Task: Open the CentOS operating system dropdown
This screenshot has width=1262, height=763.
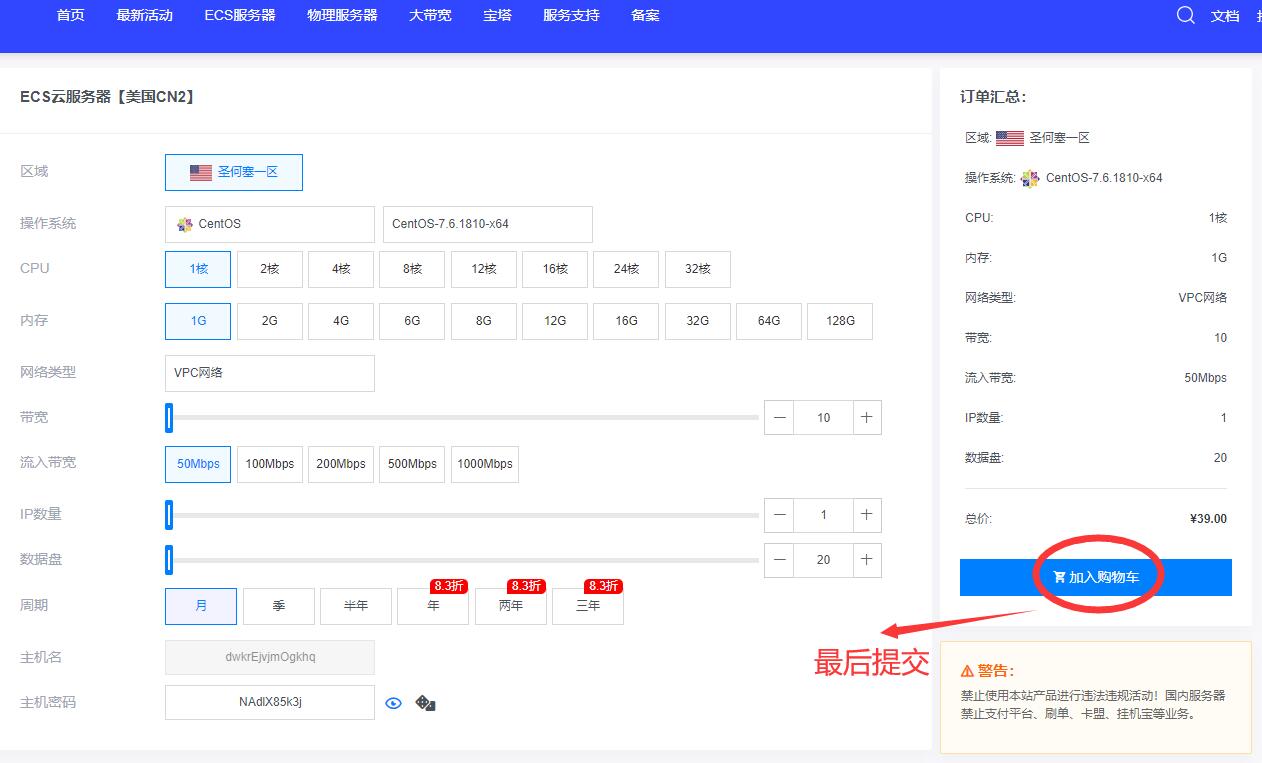Action: [x=270, y=224]
